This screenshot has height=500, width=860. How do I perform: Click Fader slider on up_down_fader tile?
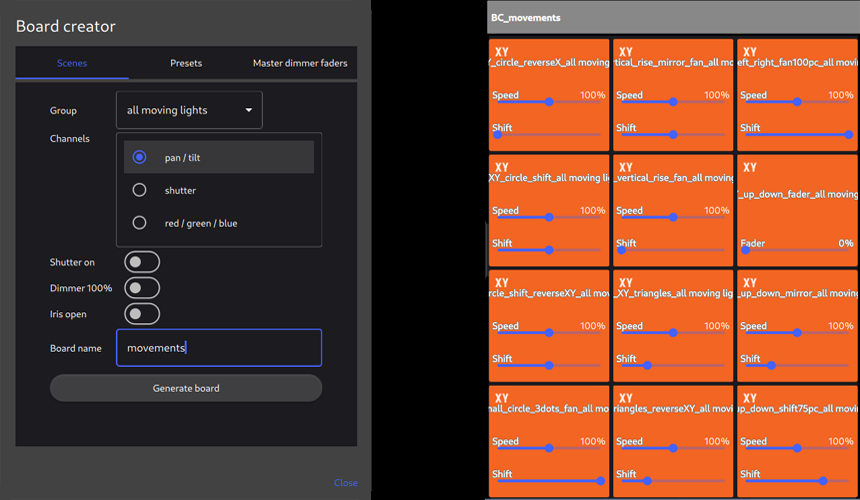(x=797, y=250)
